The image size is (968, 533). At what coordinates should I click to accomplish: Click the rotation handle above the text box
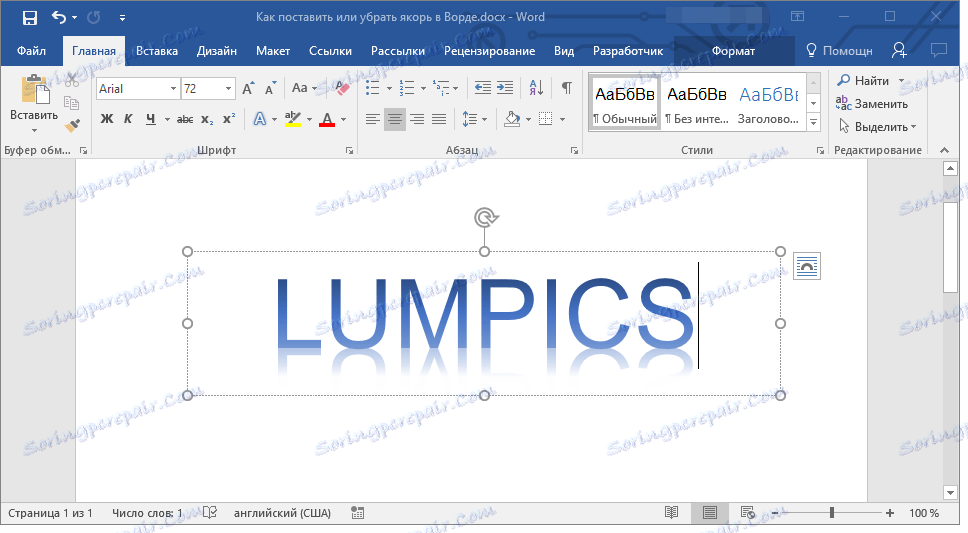[486, 217]
